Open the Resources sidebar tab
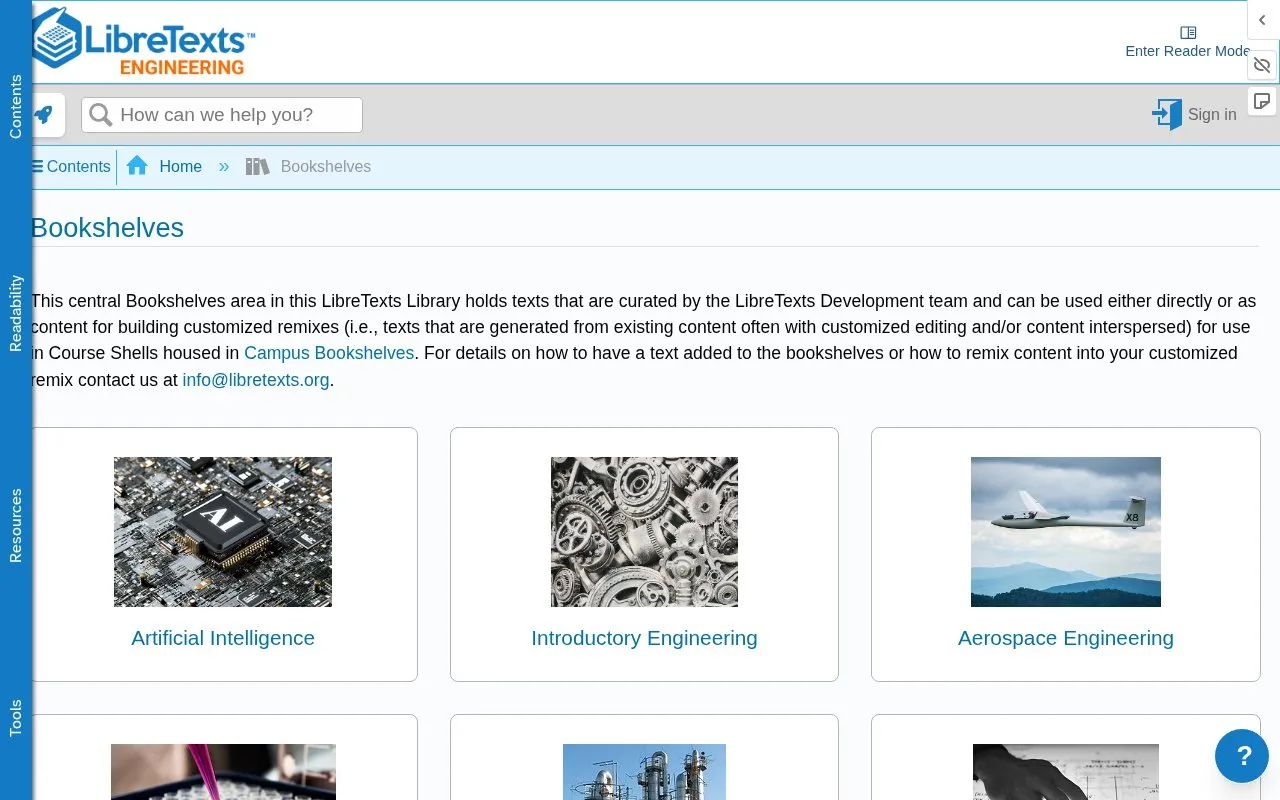Viewport: 1280px width, 800px height. 15,525
